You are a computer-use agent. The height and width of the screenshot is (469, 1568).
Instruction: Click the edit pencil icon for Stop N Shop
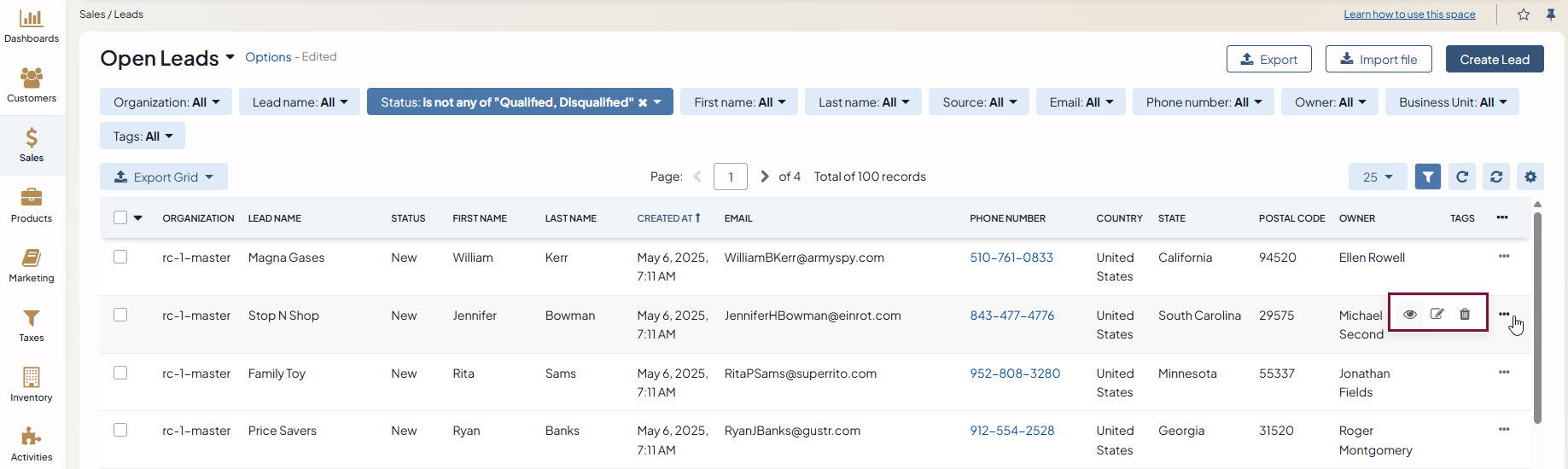1437,314
